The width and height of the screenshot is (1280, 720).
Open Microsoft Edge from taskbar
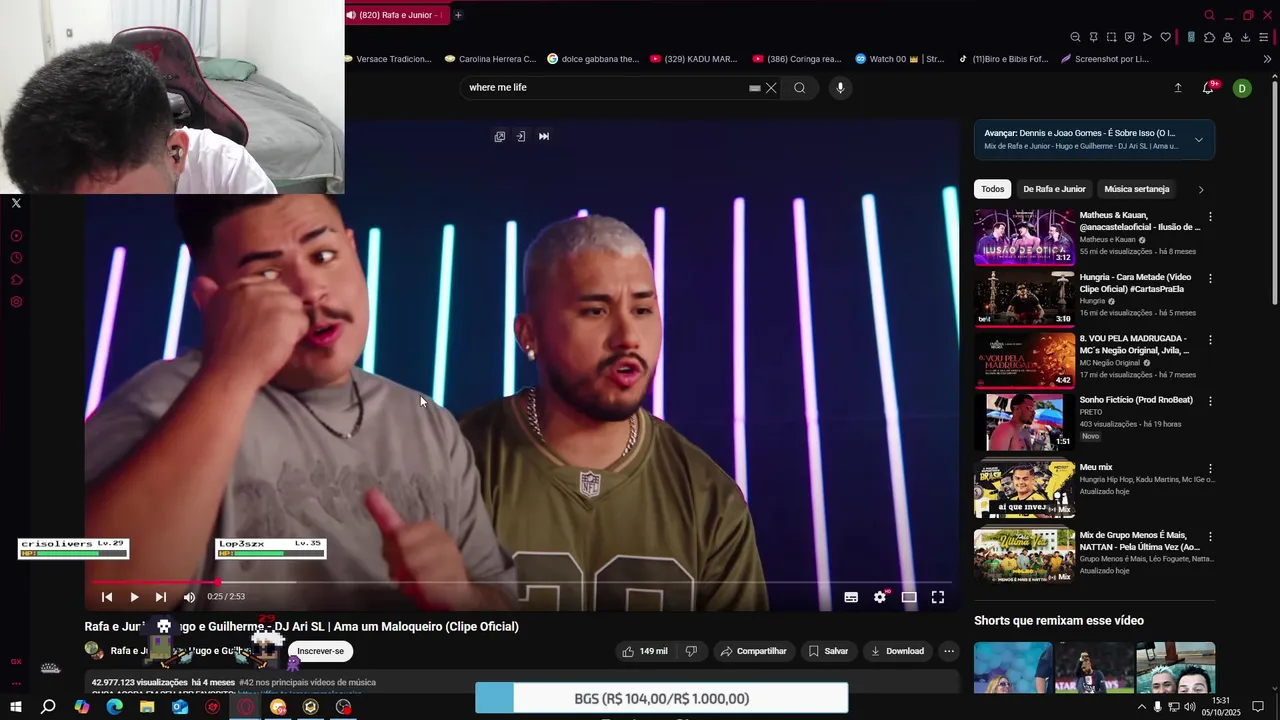[114, 707]
